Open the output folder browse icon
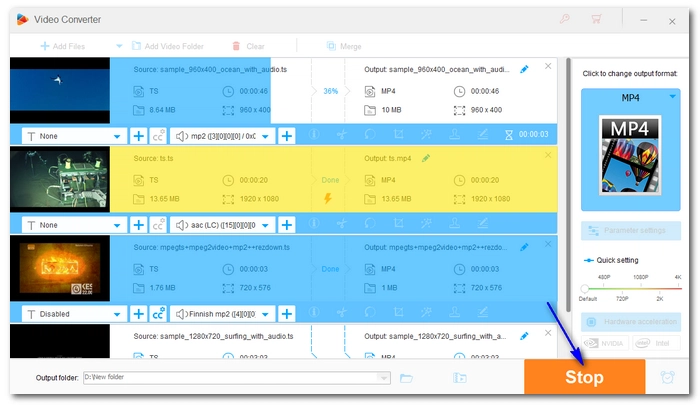700x405 pixels. [x=406, y=378]
